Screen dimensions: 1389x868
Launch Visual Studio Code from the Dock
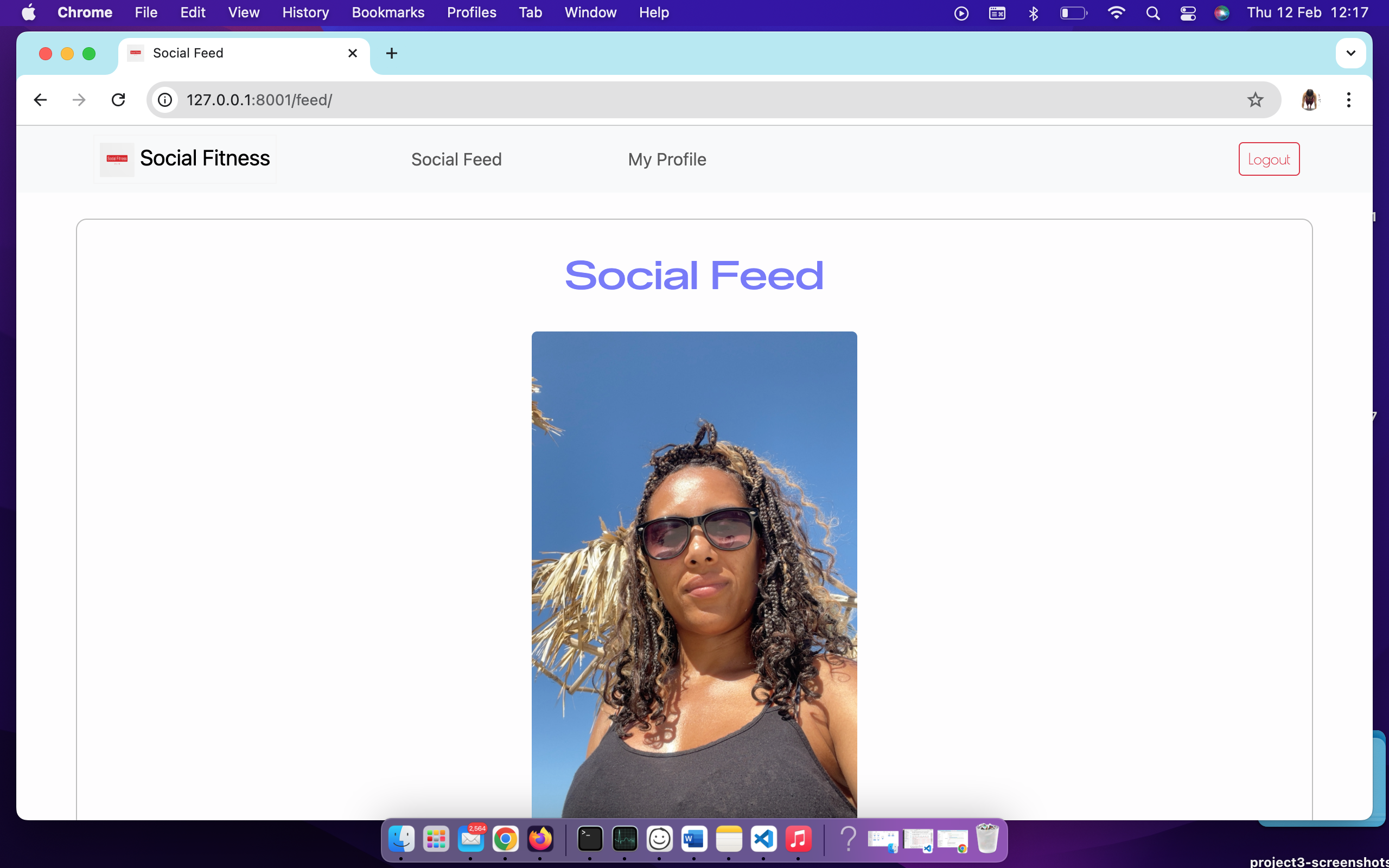pyautogui.click(x=763, y=839)
